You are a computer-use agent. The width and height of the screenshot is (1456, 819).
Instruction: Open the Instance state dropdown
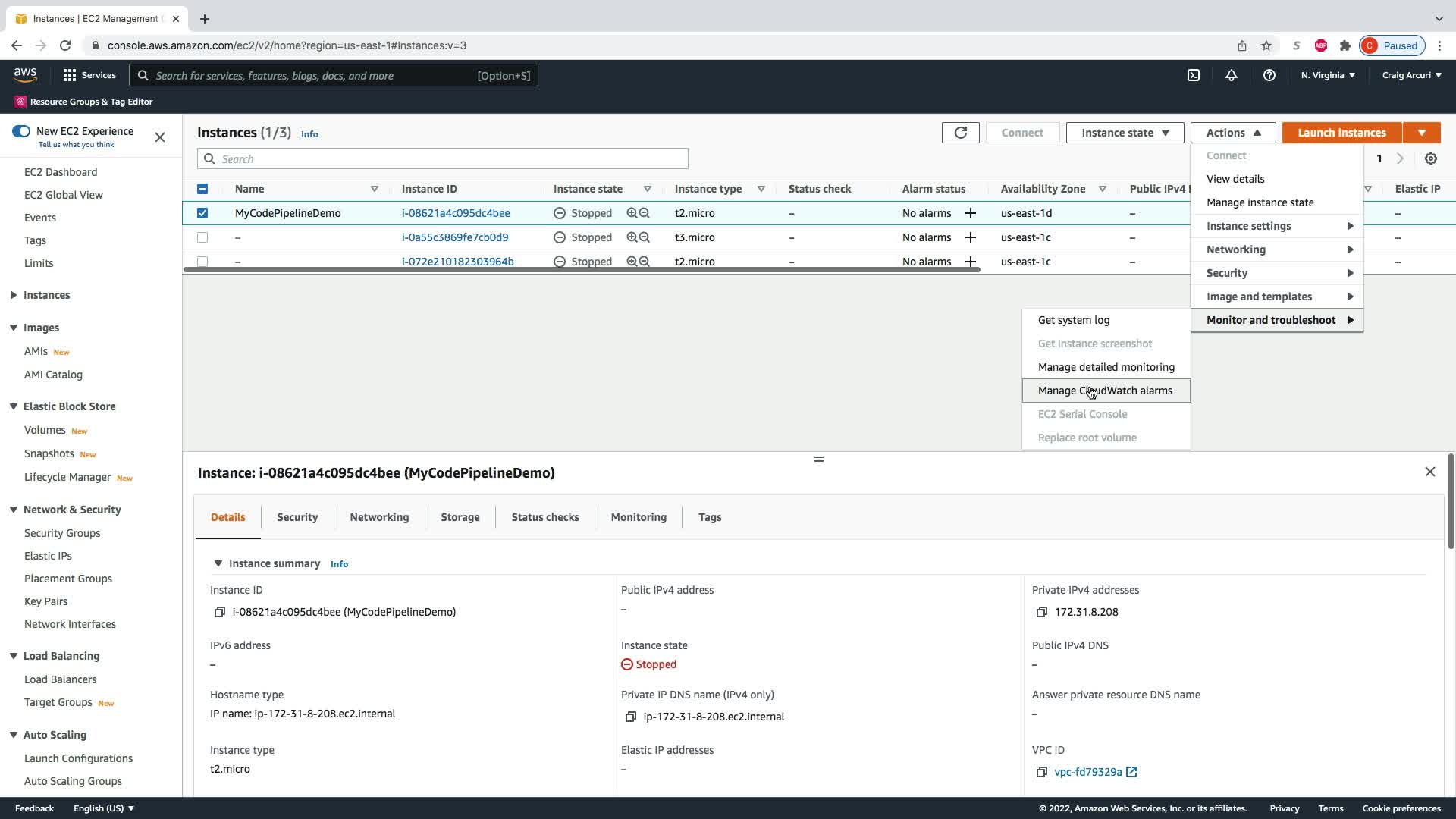(1125, 133)
